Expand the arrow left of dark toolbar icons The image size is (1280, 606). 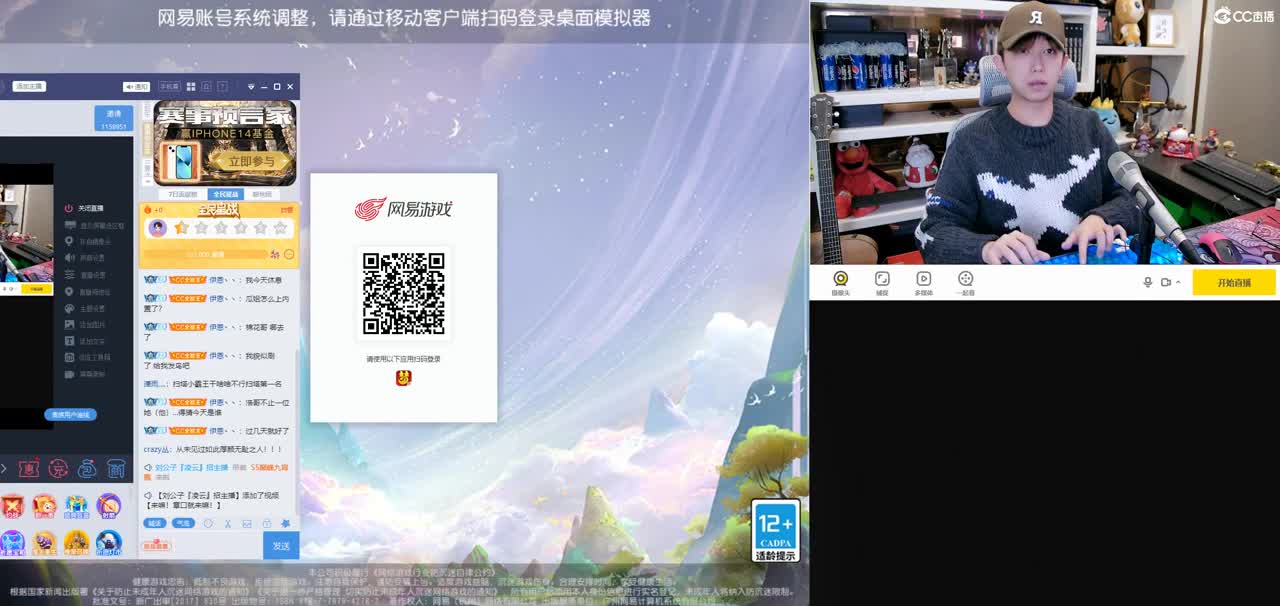pyautogui.click(x=4, y=468)
